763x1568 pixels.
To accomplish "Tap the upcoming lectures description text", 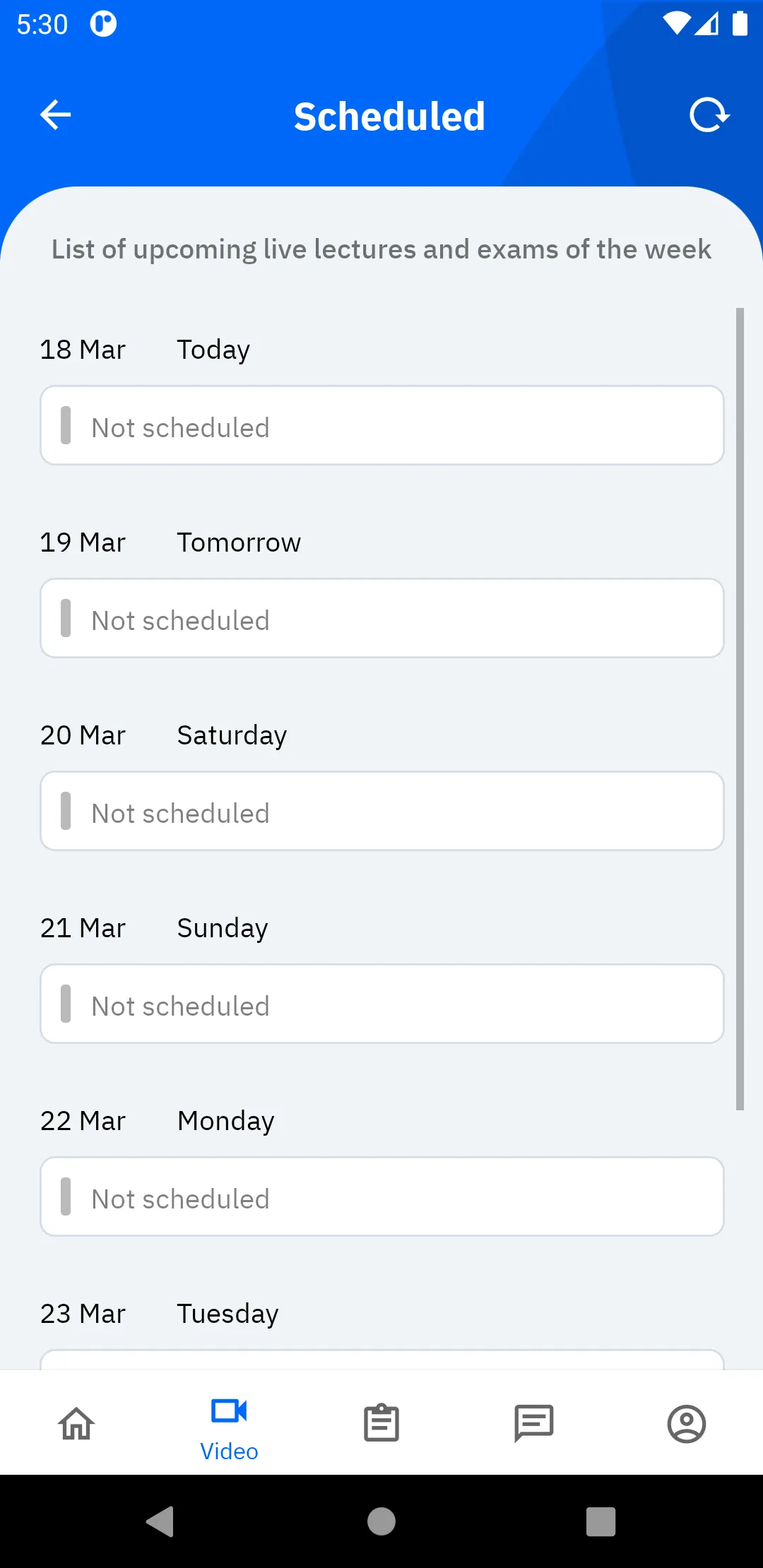I will coord(381,249).
